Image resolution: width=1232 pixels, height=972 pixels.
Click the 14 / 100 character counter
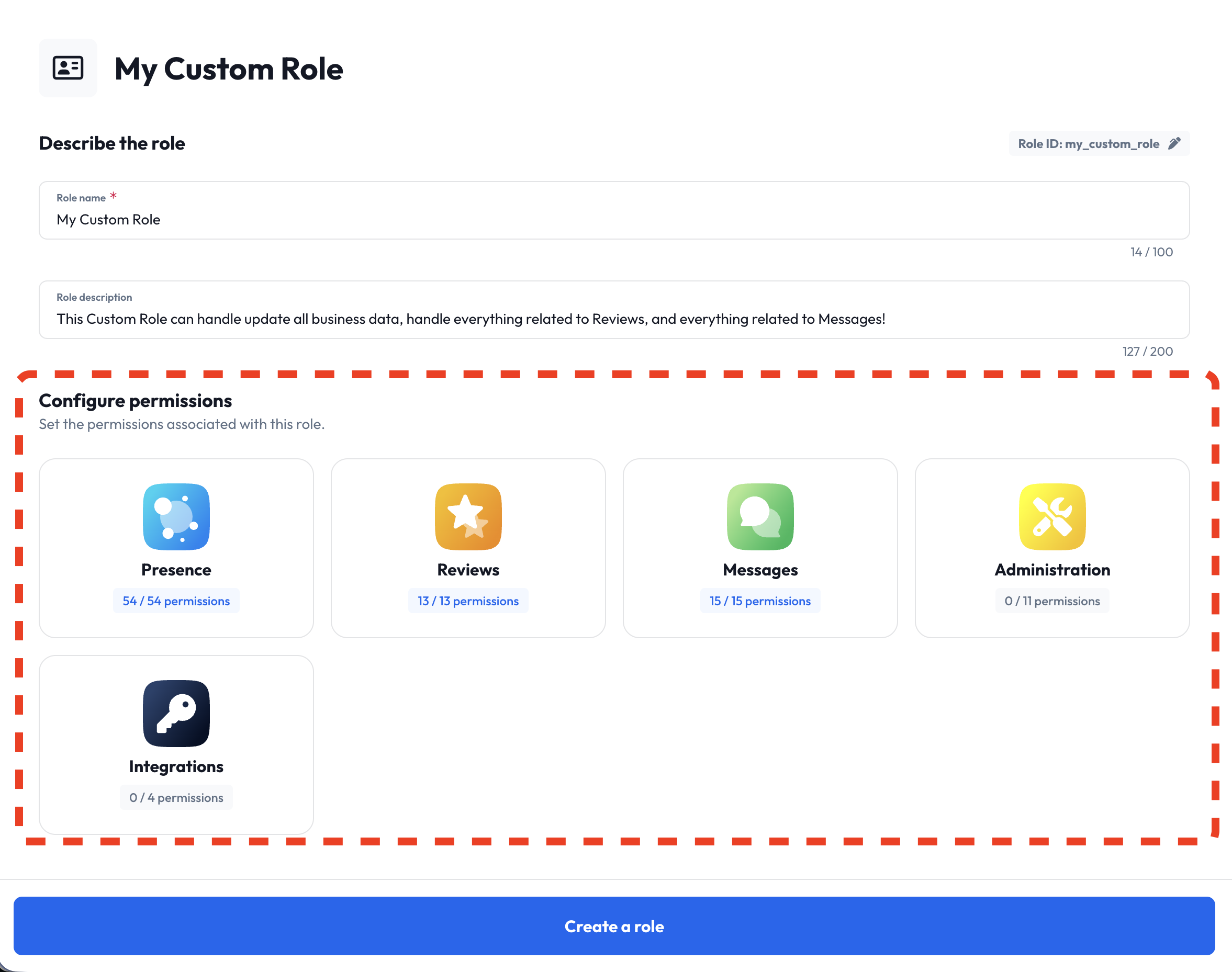[x=1150, y=252]
